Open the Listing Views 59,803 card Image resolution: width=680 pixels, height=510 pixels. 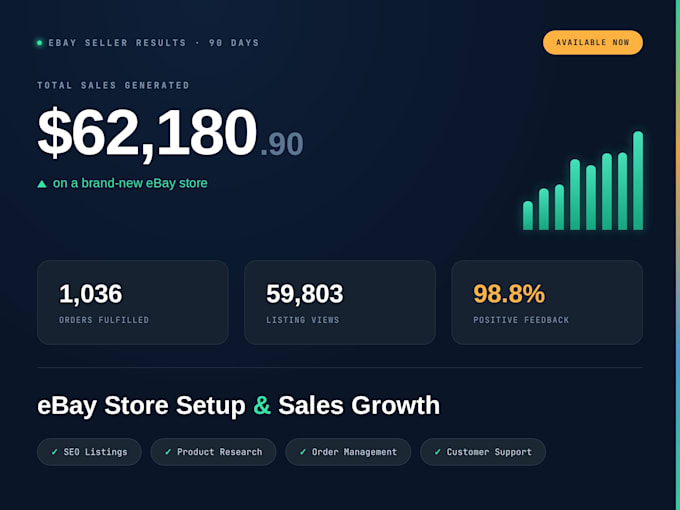(340, 303)
